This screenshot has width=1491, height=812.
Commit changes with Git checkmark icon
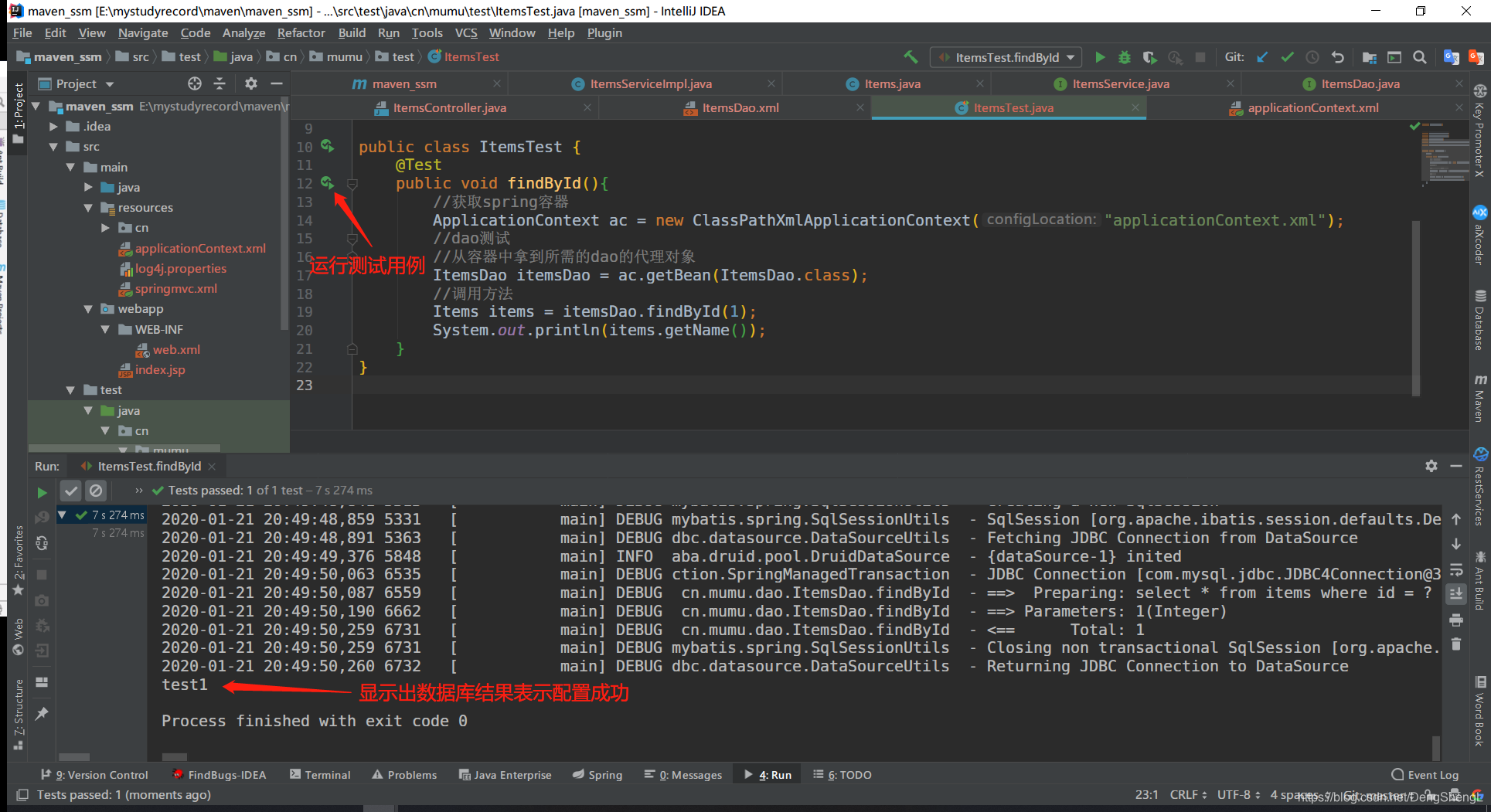click(x=1287, y=57)
